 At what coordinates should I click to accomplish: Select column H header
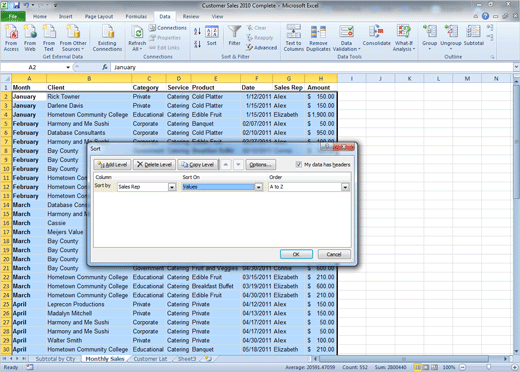(321, 79)
